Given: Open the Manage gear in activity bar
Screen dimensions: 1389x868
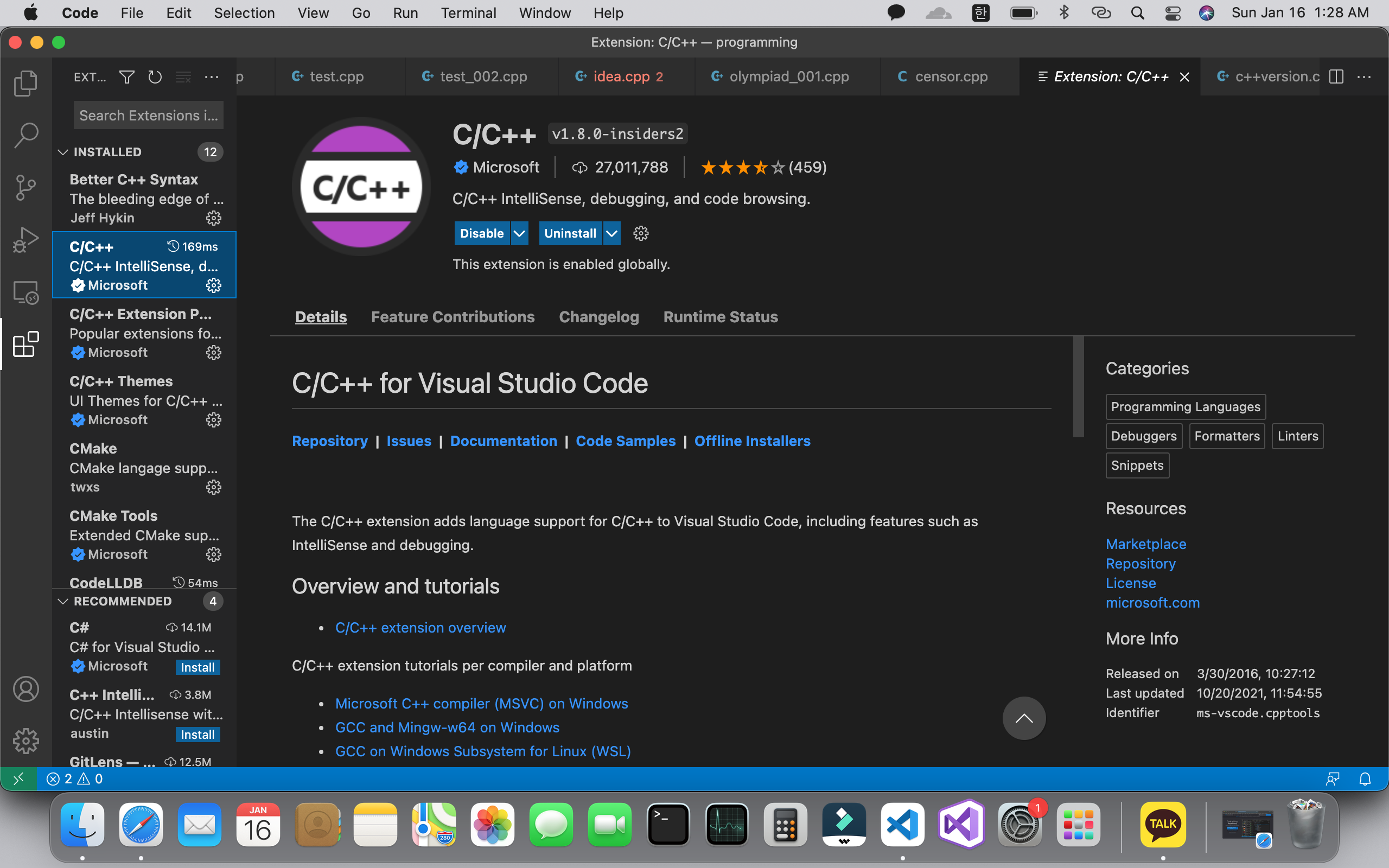Looking at the screenshot, I should [x=26, y=741].
